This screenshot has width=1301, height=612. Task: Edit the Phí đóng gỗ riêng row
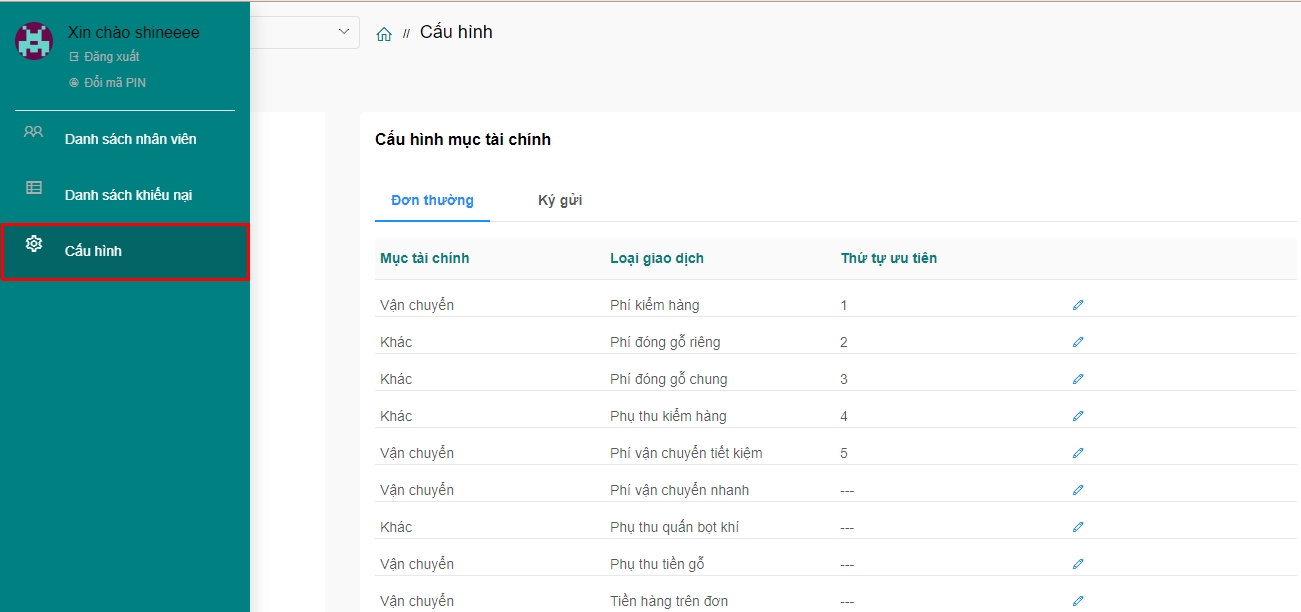(x=1078, y=342)
